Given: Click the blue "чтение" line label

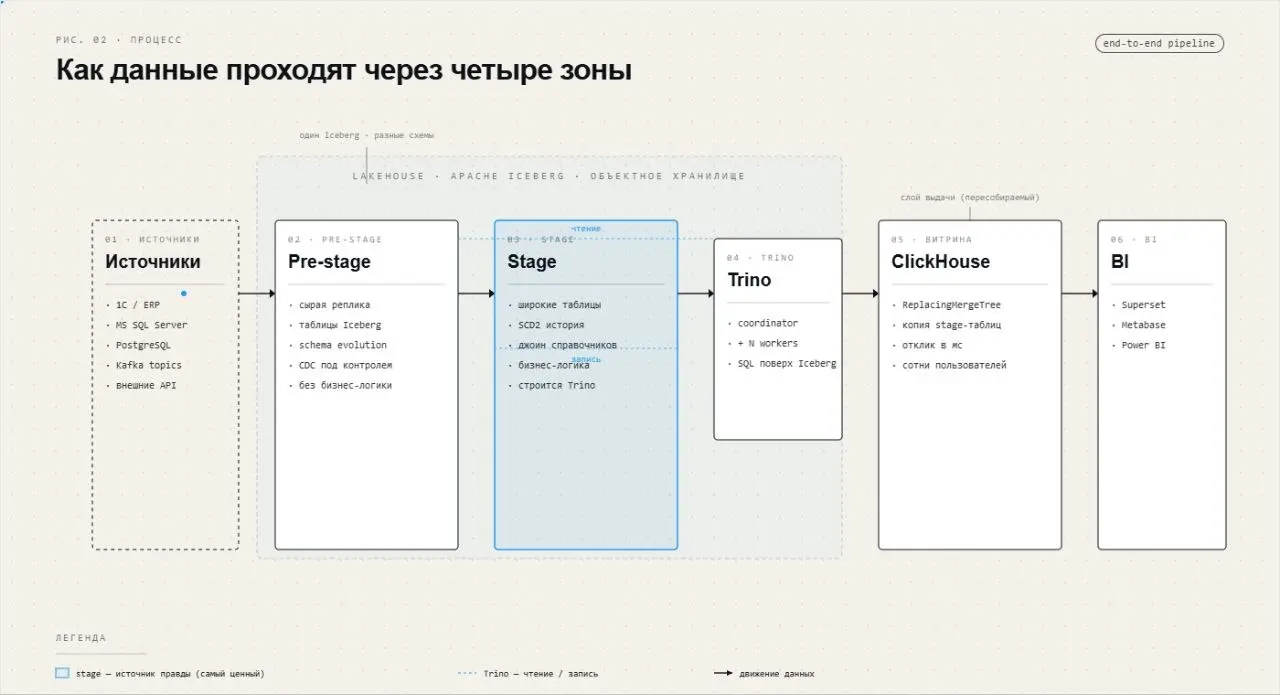Looking at the screenshot, I should (x=586, y=229).
